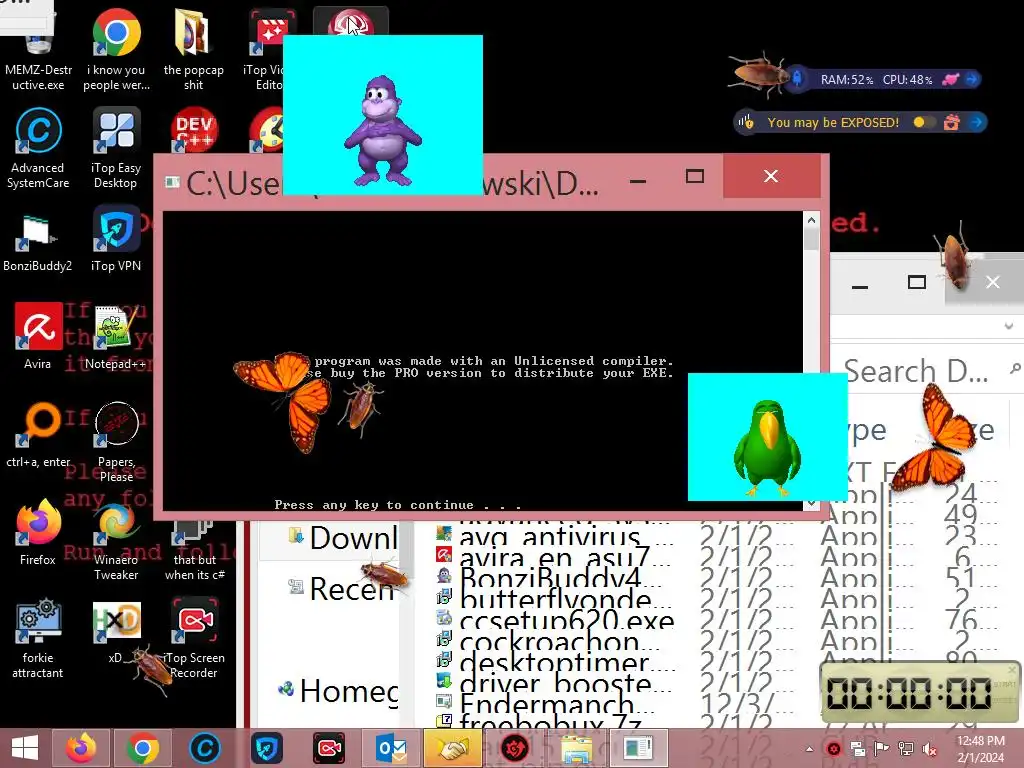Click the green parrot character
1024x768 pixels.
pyautogui.click(x=767, y=448)
